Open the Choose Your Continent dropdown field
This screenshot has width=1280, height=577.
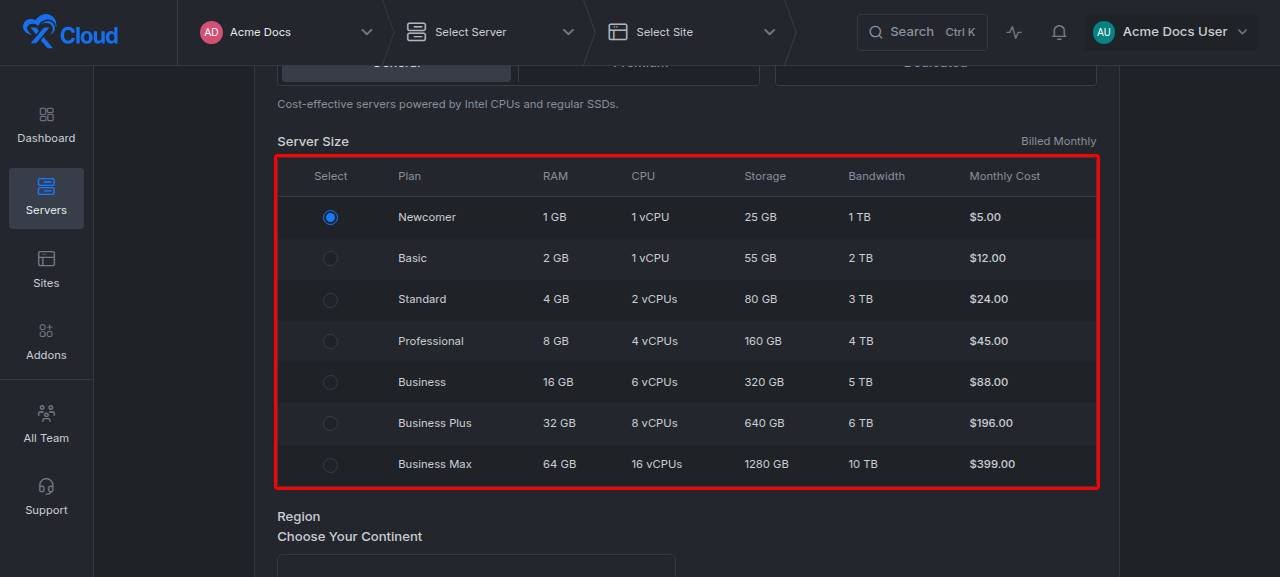476,565
